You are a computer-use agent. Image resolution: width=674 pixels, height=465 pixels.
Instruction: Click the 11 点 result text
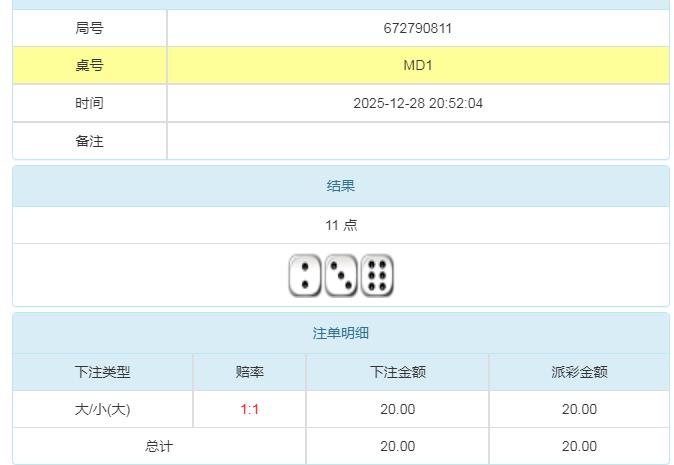click(x=340, y=225)
